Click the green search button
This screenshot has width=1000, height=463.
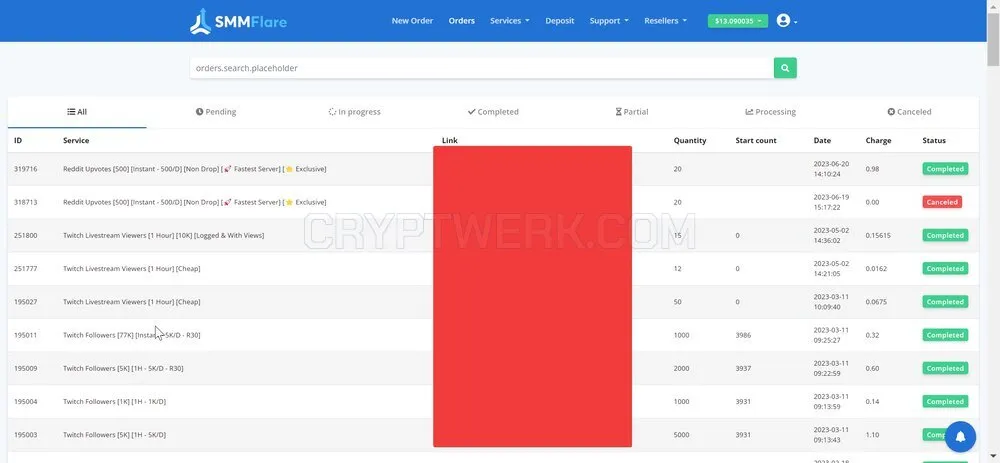785,68
